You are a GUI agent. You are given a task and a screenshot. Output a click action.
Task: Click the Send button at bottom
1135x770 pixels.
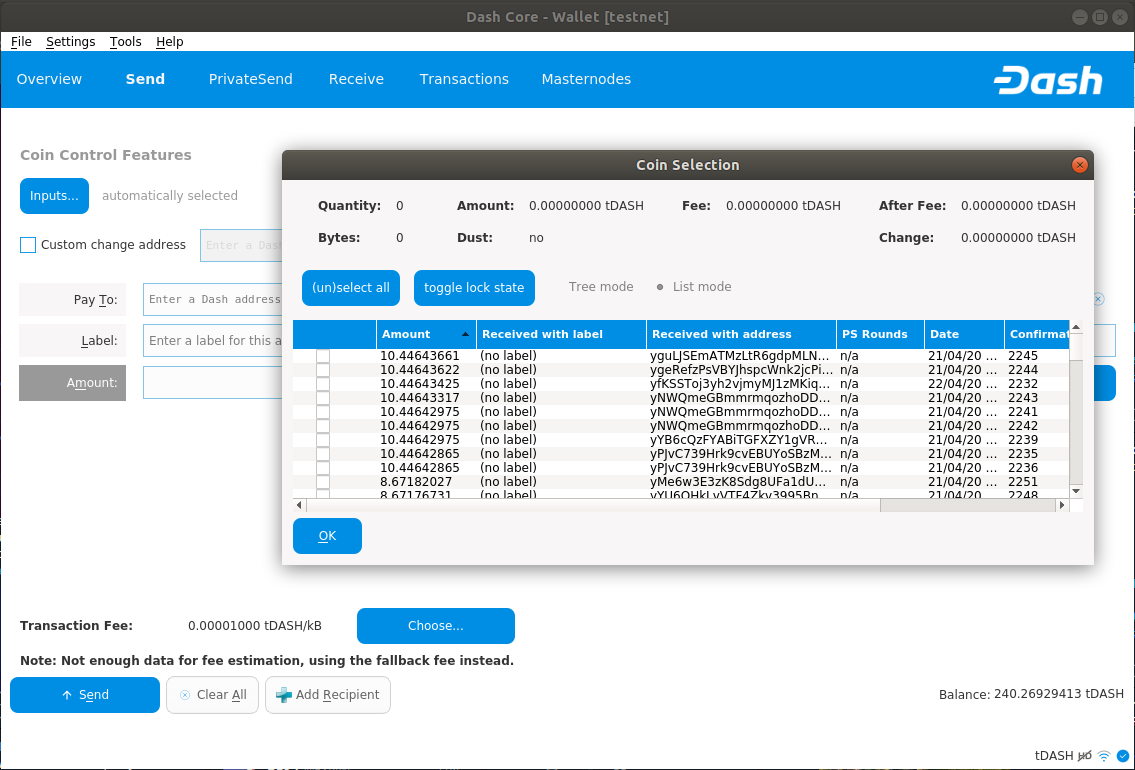[x=85, y=695]
